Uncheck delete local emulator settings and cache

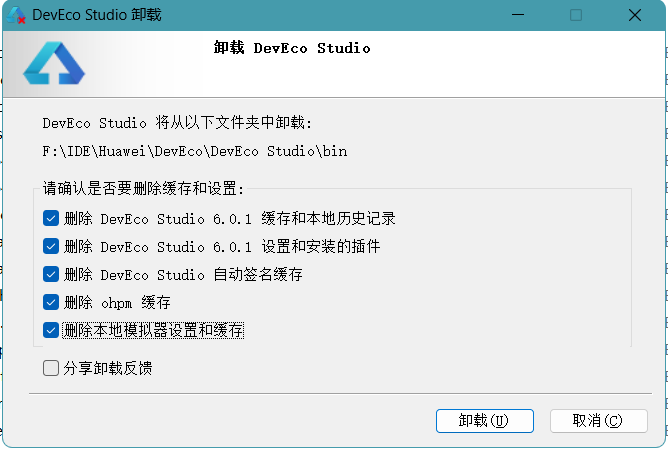tap(51, 330)
